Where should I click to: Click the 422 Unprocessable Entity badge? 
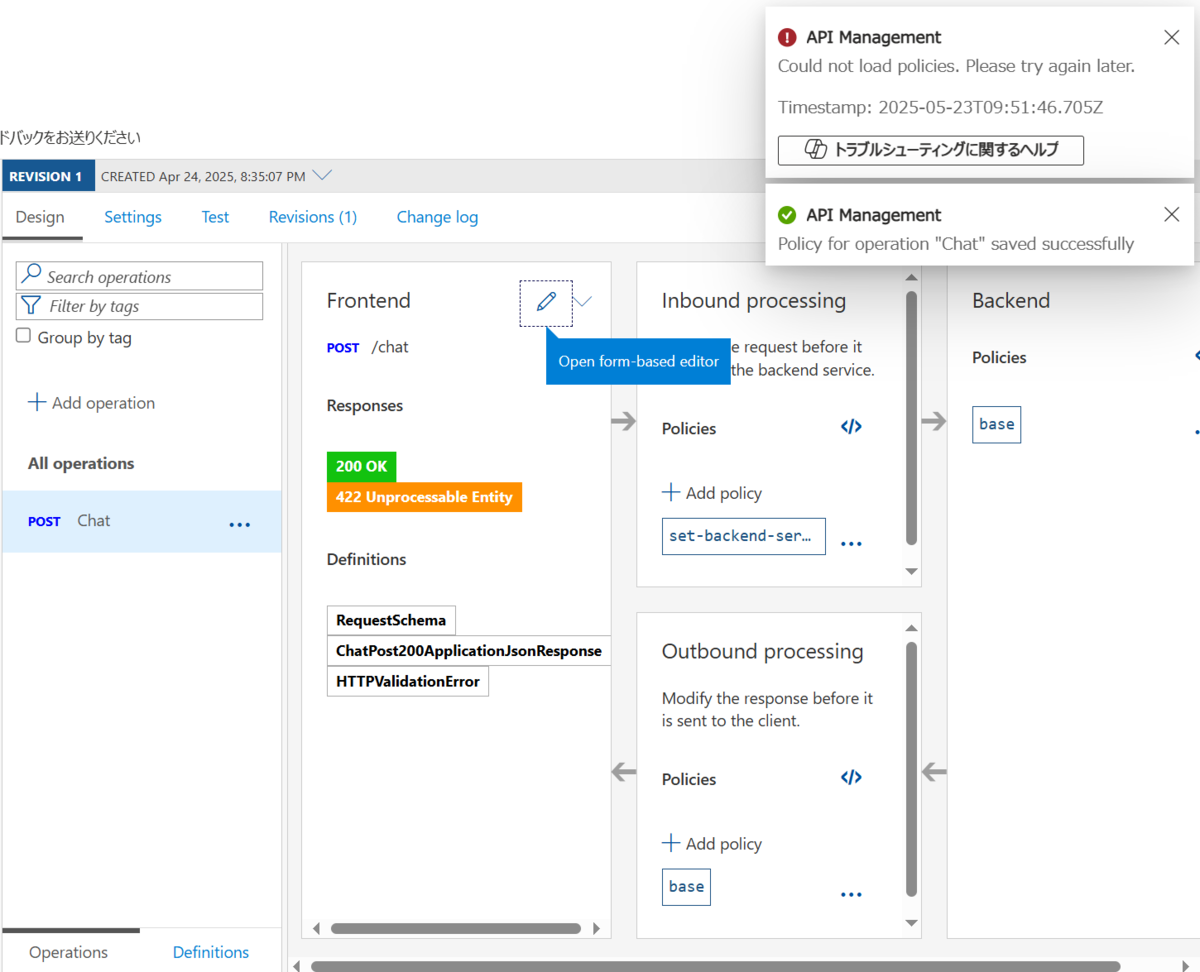tap(424, 497)
